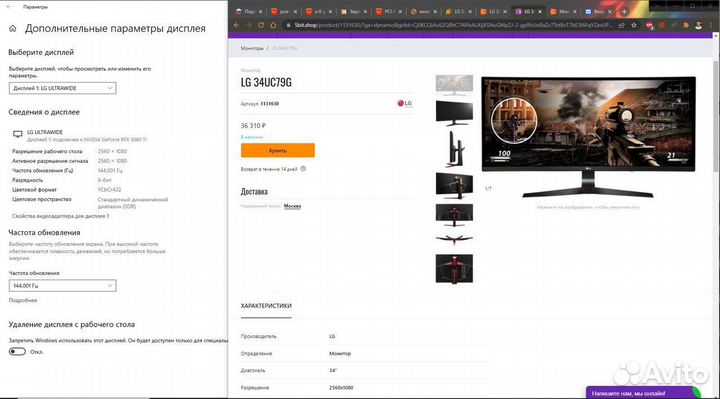Close the 'Звук' browser tab
Image resolution: width=720 pixels, height=399 pixels.
tap(366, 11)
